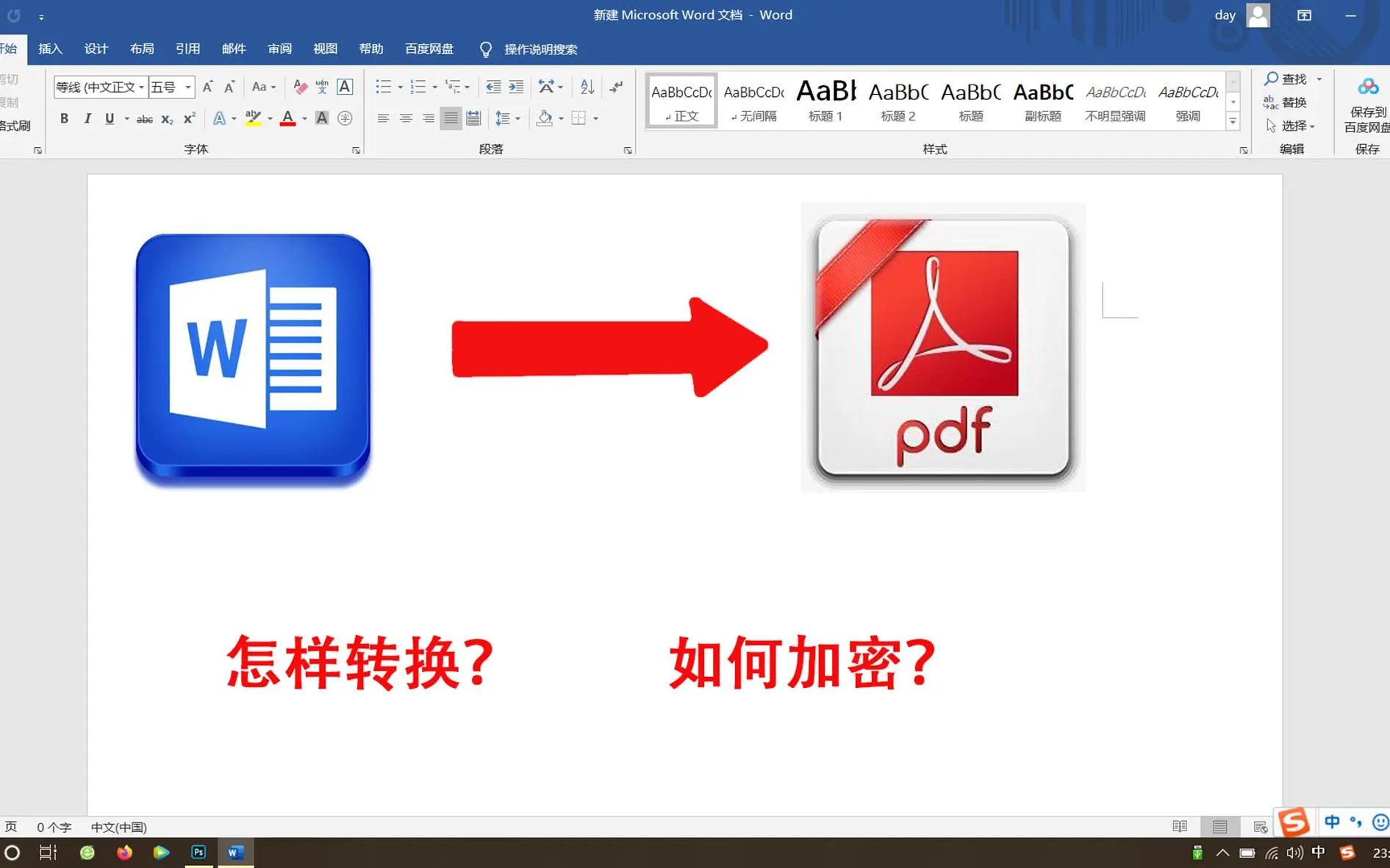Align text left icon

[x=383, y=118]
